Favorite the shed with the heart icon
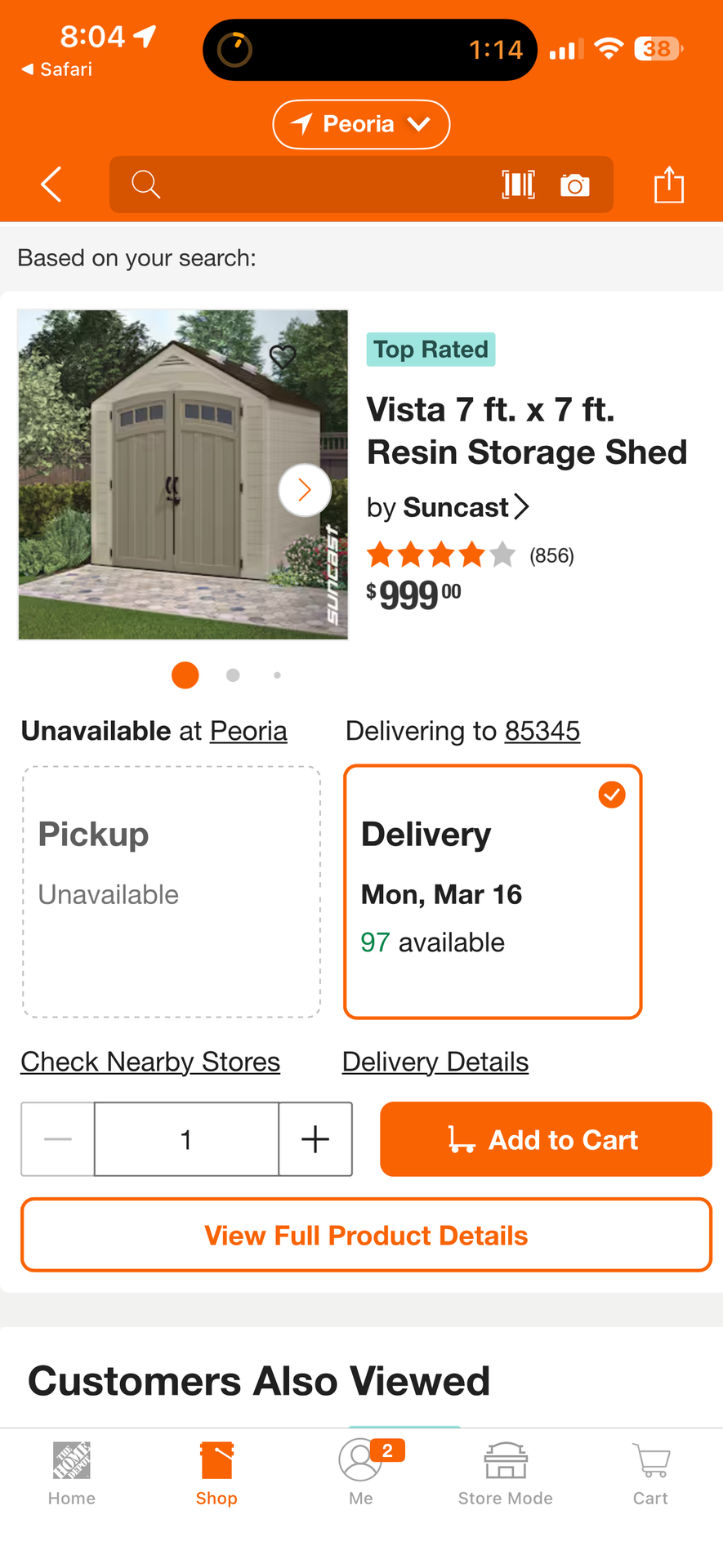723x1568 pixels. 283,356
